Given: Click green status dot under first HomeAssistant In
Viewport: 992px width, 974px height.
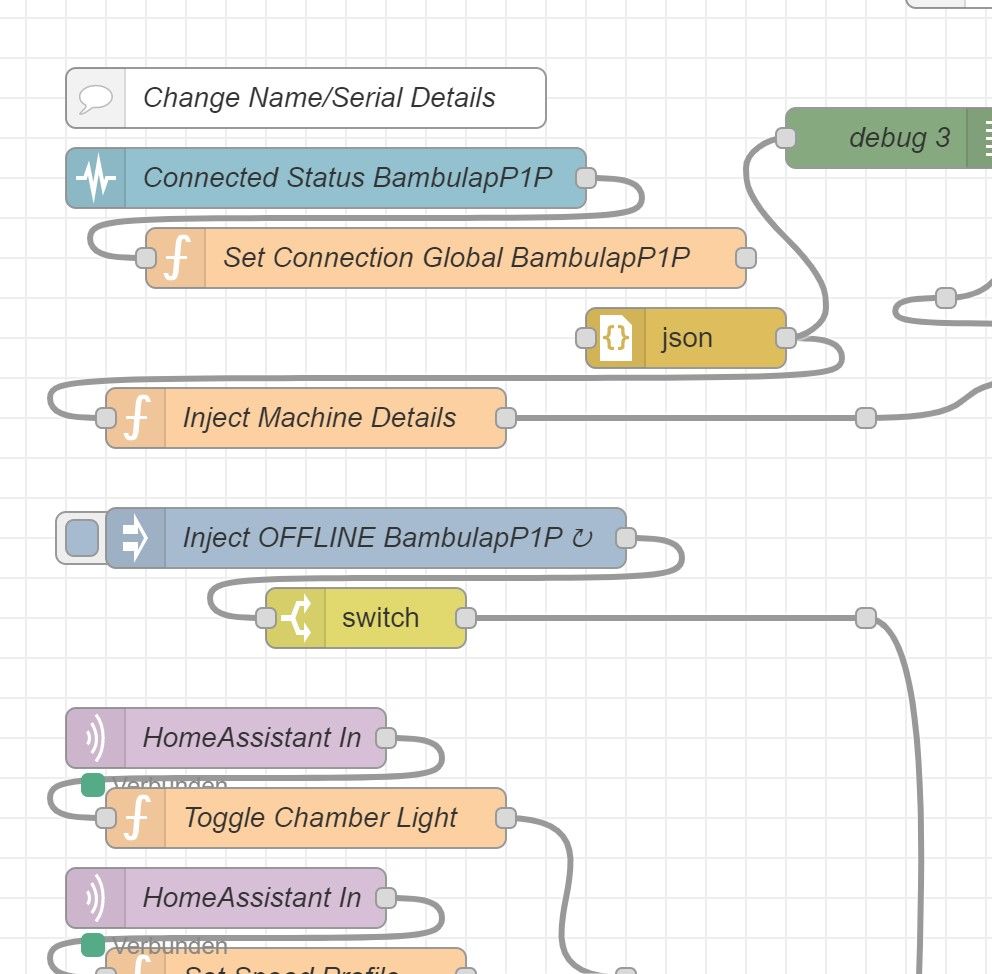Looking at the screenshot, I should (x=93, y=785).
